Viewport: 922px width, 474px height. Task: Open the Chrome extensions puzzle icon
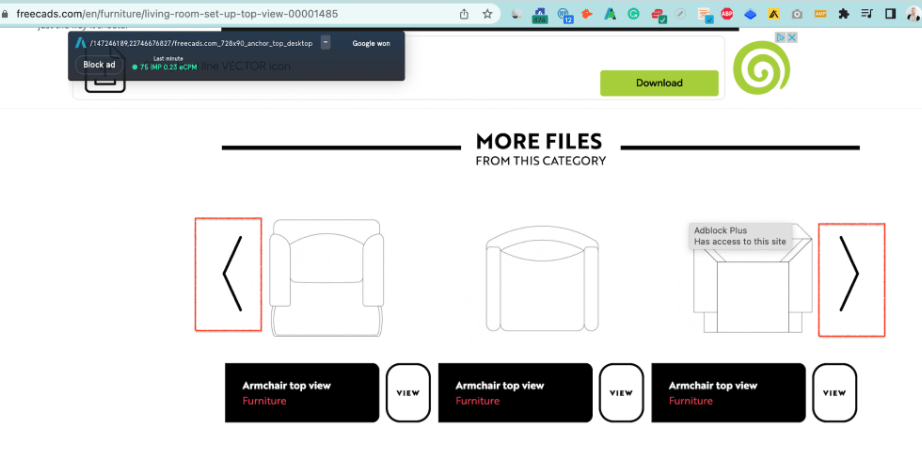[844, 14]
